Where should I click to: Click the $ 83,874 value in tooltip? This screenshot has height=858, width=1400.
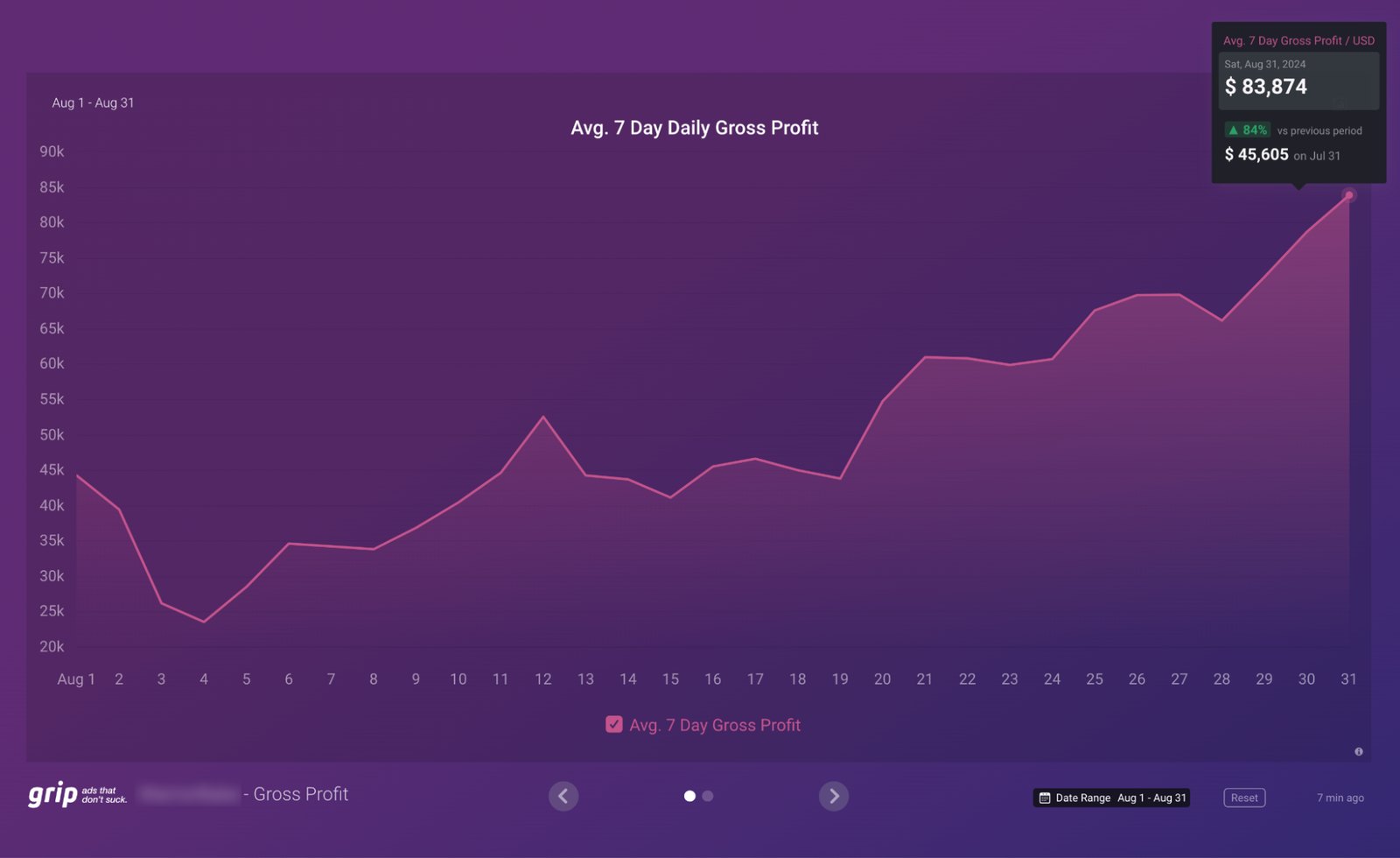pyautogui.click(x=1265, y=87)
